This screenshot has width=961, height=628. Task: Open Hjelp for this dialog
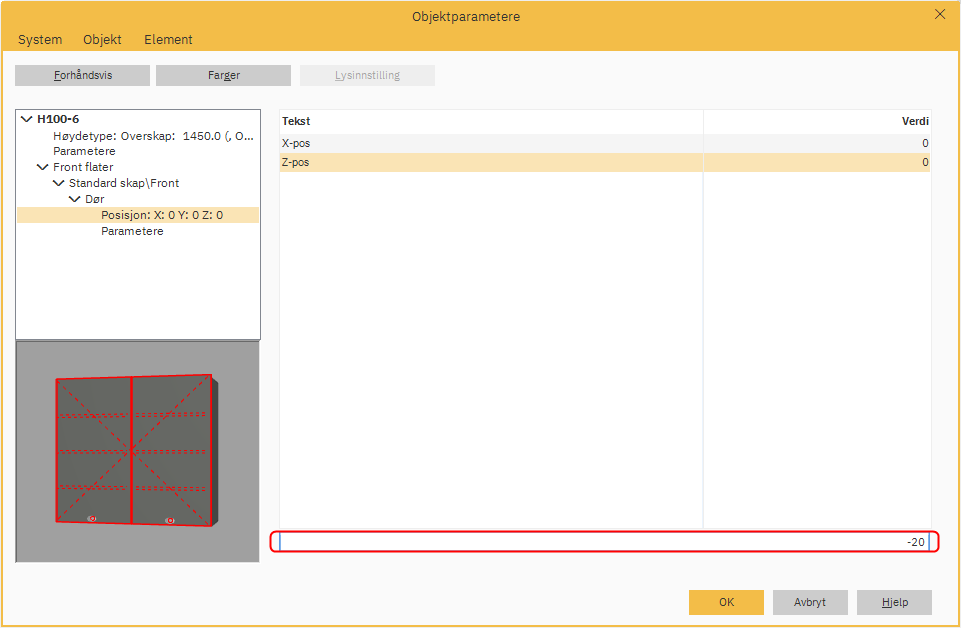894,602
